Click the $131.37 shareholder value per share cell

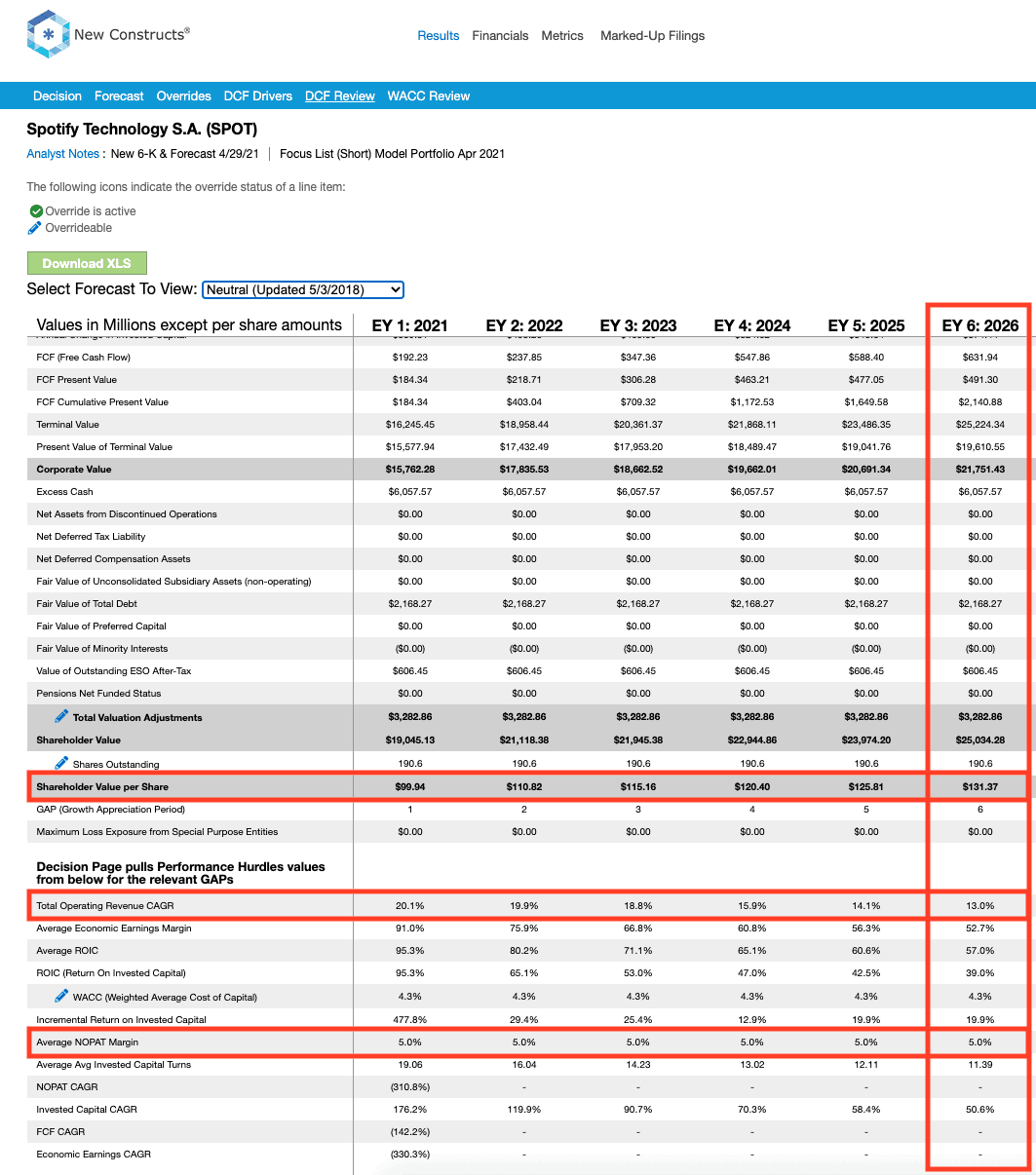point(980,787)
